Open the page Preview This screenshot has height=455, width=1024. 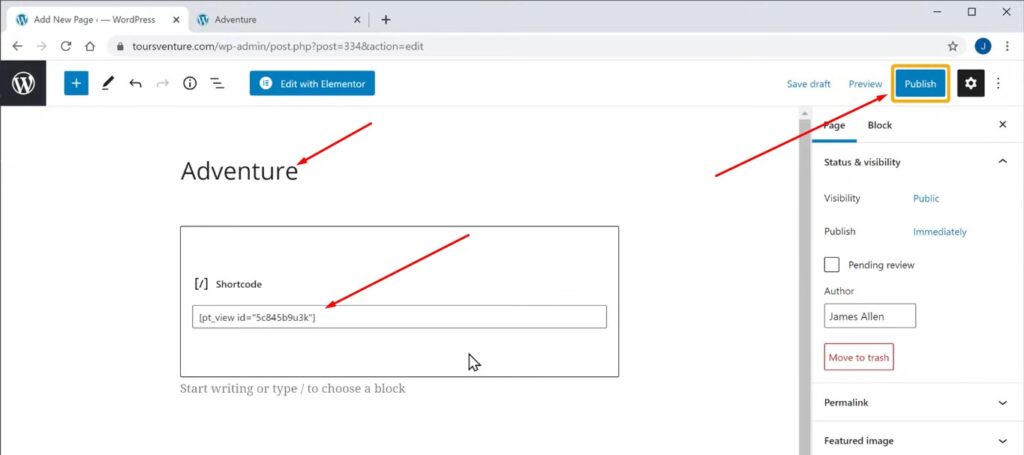pos(865,84)
